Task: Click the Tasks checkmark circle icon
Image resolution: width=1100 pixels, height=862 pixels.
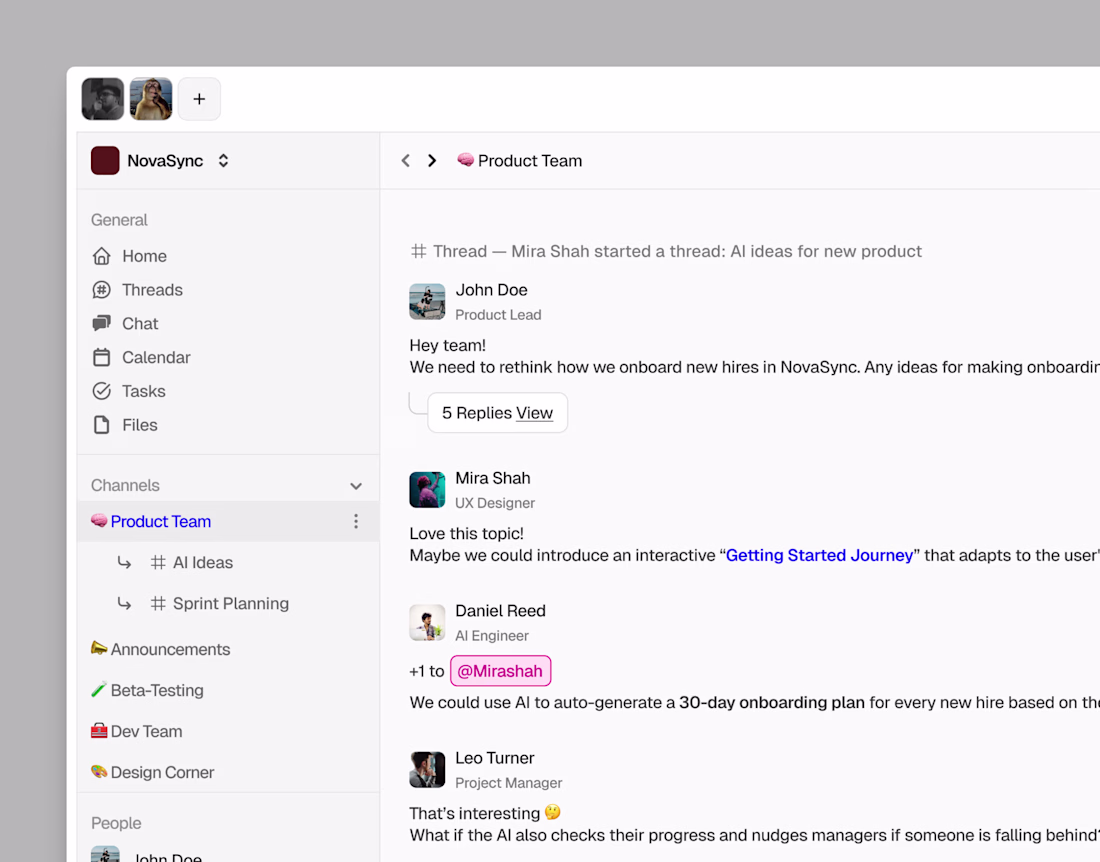Action: pos(102,391)
